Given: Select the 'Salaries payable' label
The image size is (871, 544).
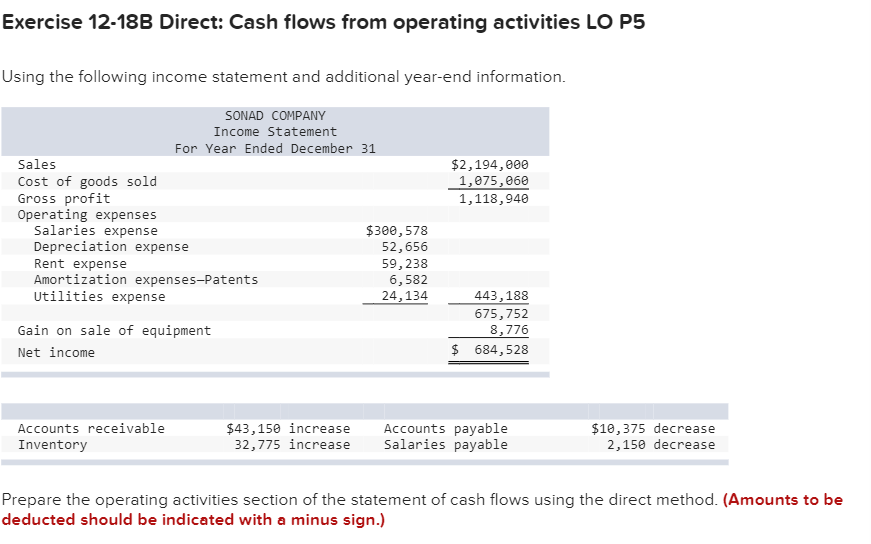Looking at the screenshot, I should pos(445,445).
